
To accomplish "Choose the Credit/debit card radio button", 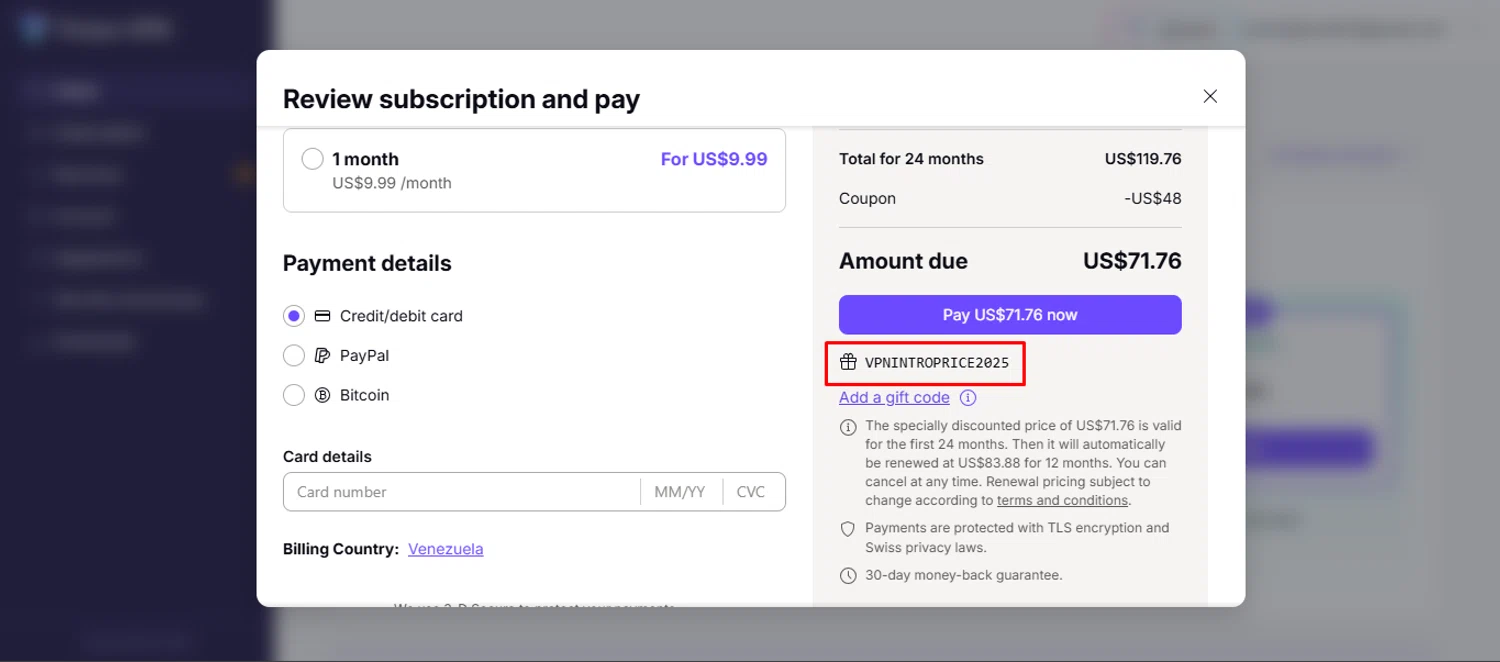I will (294, 316).
